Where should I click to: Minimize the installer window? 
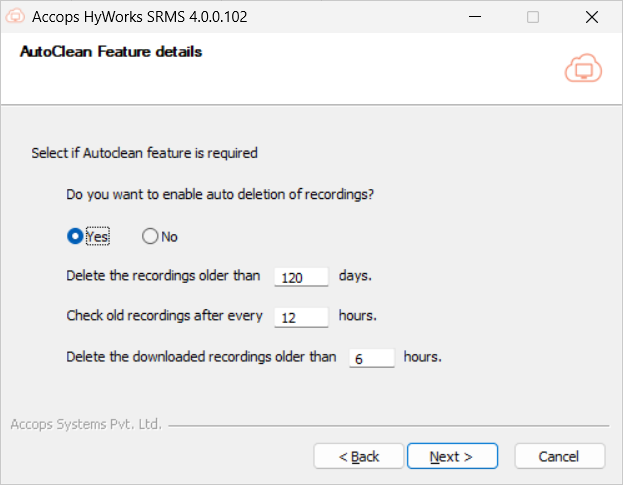[x=487, y=17]
